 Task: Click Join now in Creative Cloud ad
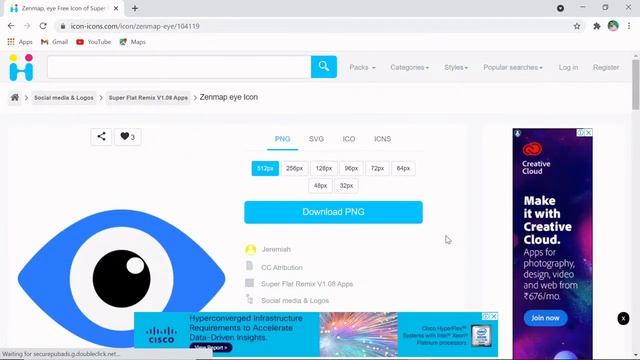coord(545,318)
